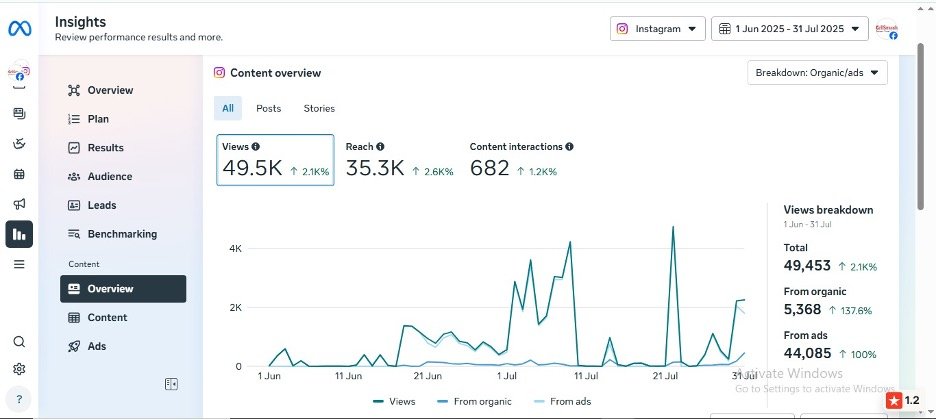The width and height of the screenshot is (936, 420).
Task: Open the Instagram platform dropdown
Action: click(657, 29)
